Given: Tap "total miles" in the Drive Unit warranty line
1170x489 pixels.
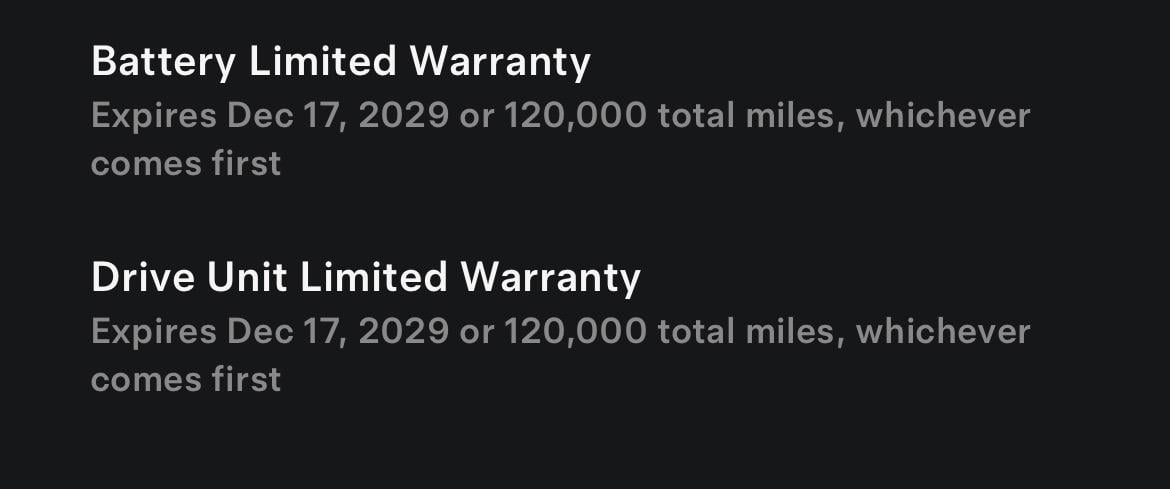Looking at the screenshot, I should click(x=750, y=331).
